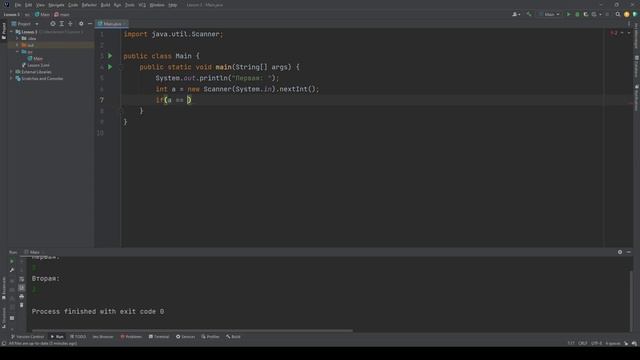Click the Expand All icon in Project panel

tap(62, 24)
